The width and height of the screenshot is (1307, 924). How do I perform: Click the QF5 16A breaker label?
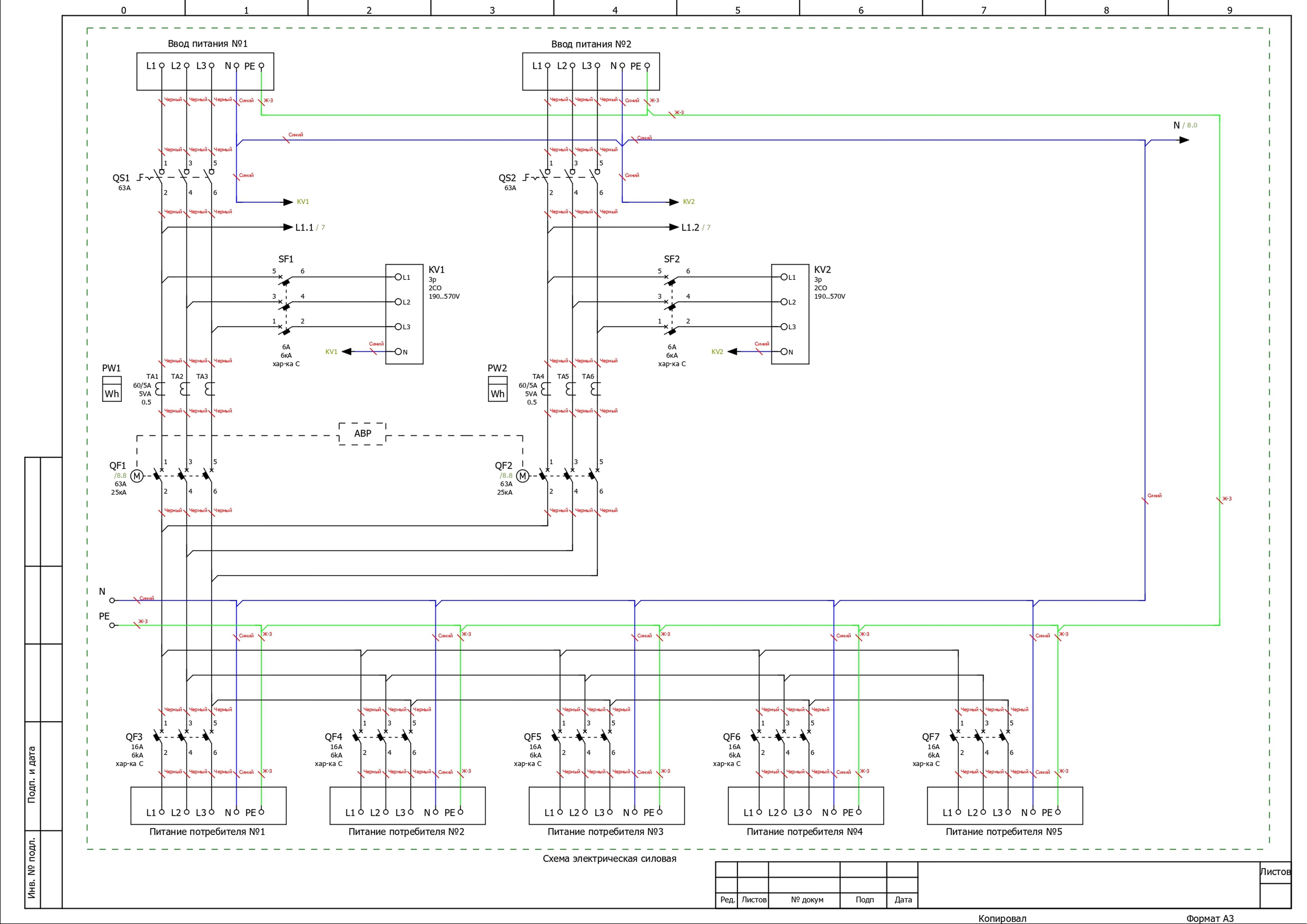click(532, 737)
